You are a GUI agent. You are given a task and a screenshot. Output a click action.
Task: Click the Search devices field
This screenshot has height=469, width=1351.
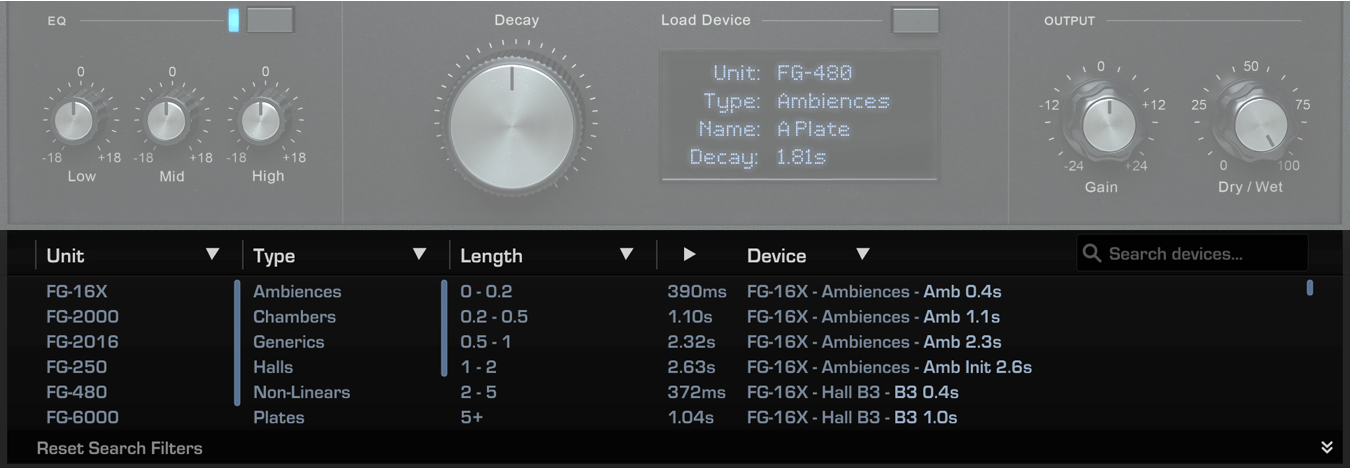point(1192,254)
